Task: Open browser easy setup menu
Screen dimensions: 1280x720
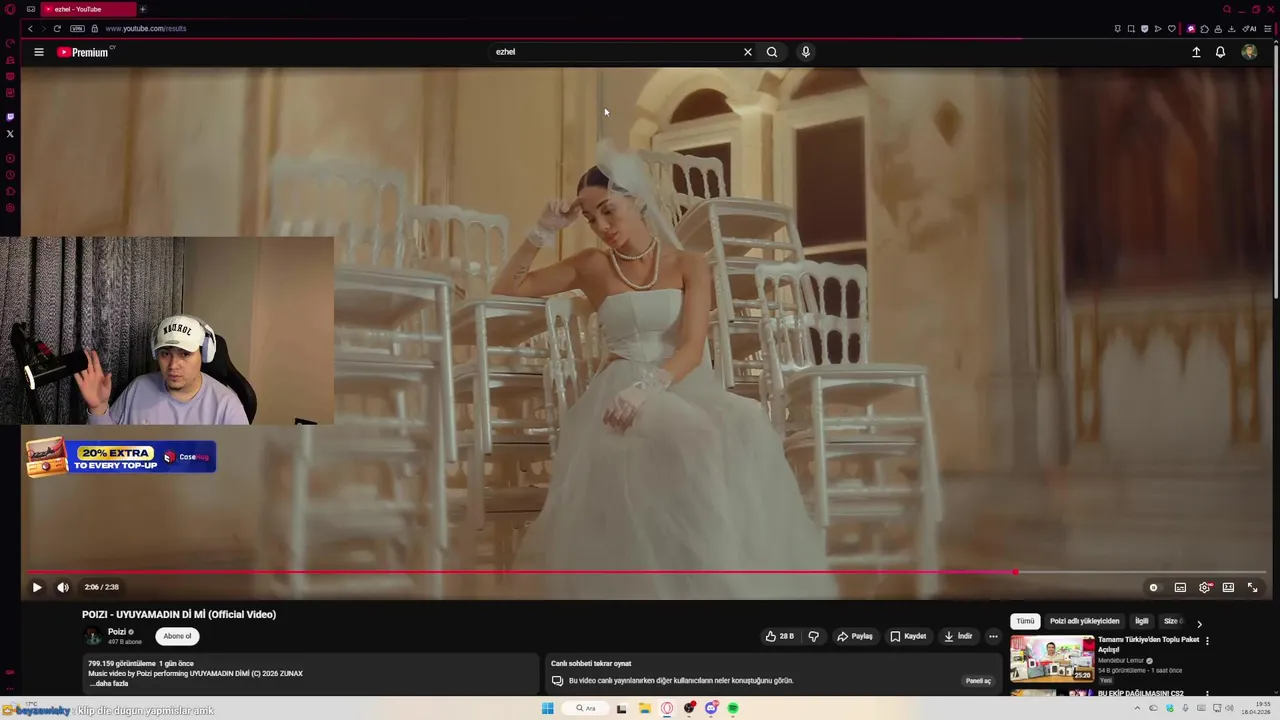Action: (1269, 28)
